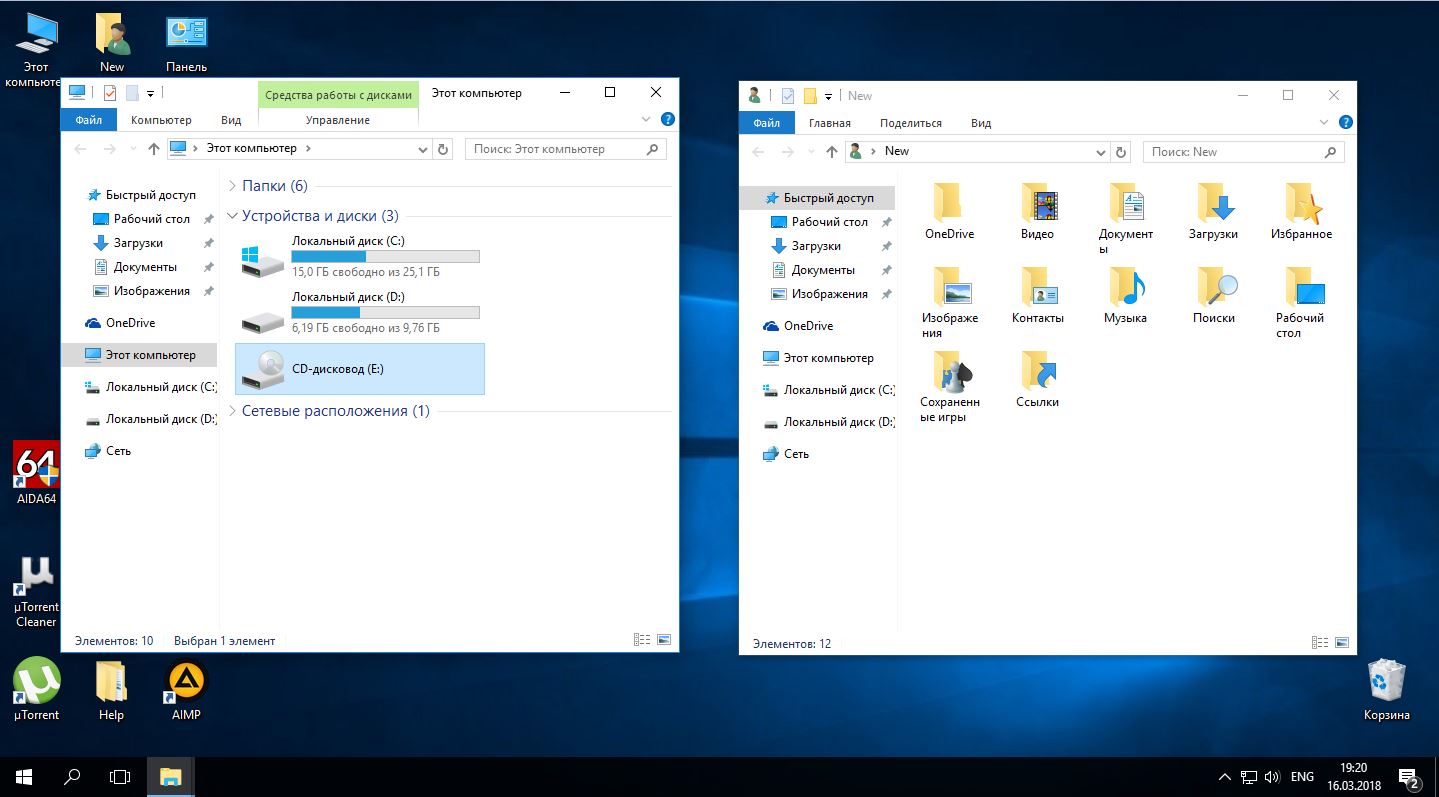The width and height of the screenshot is (1439, 797).
Task: Click the refresh button in New window address bar
Action: coord(1121,152)
